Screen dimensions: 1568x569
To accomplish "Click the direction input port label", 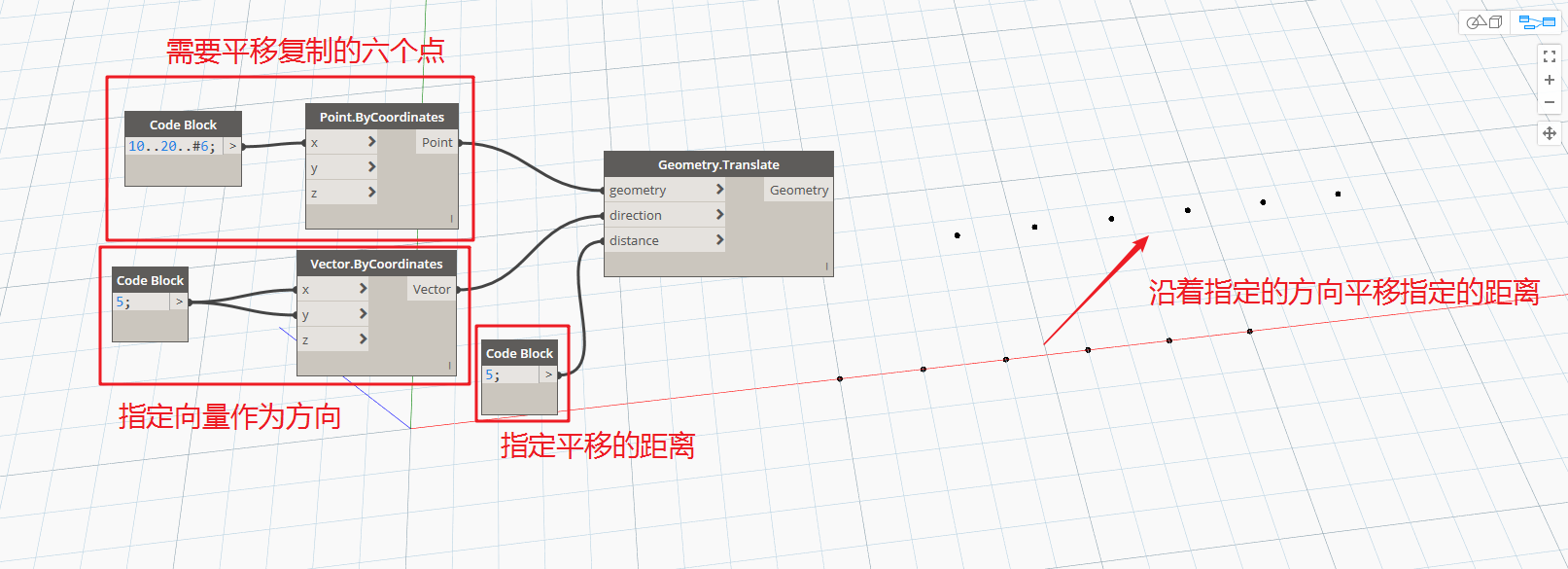I will pos(636,215).
